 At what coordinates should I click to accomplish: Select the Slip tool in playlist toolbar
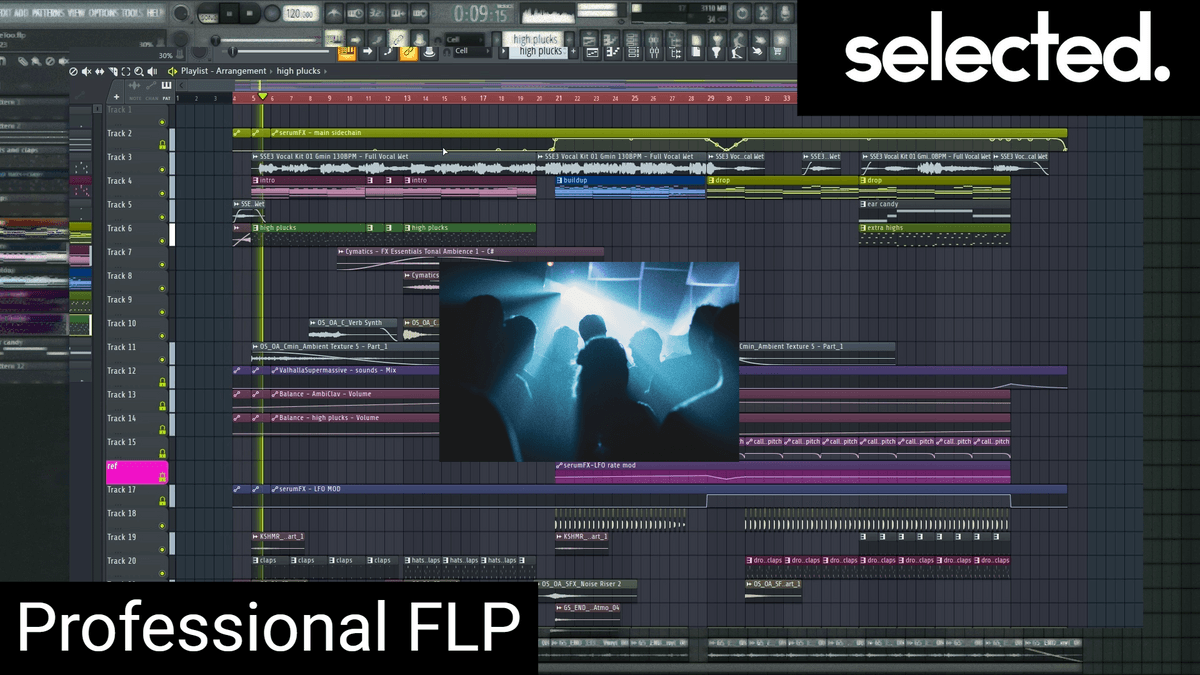click(x=99, y=72)
